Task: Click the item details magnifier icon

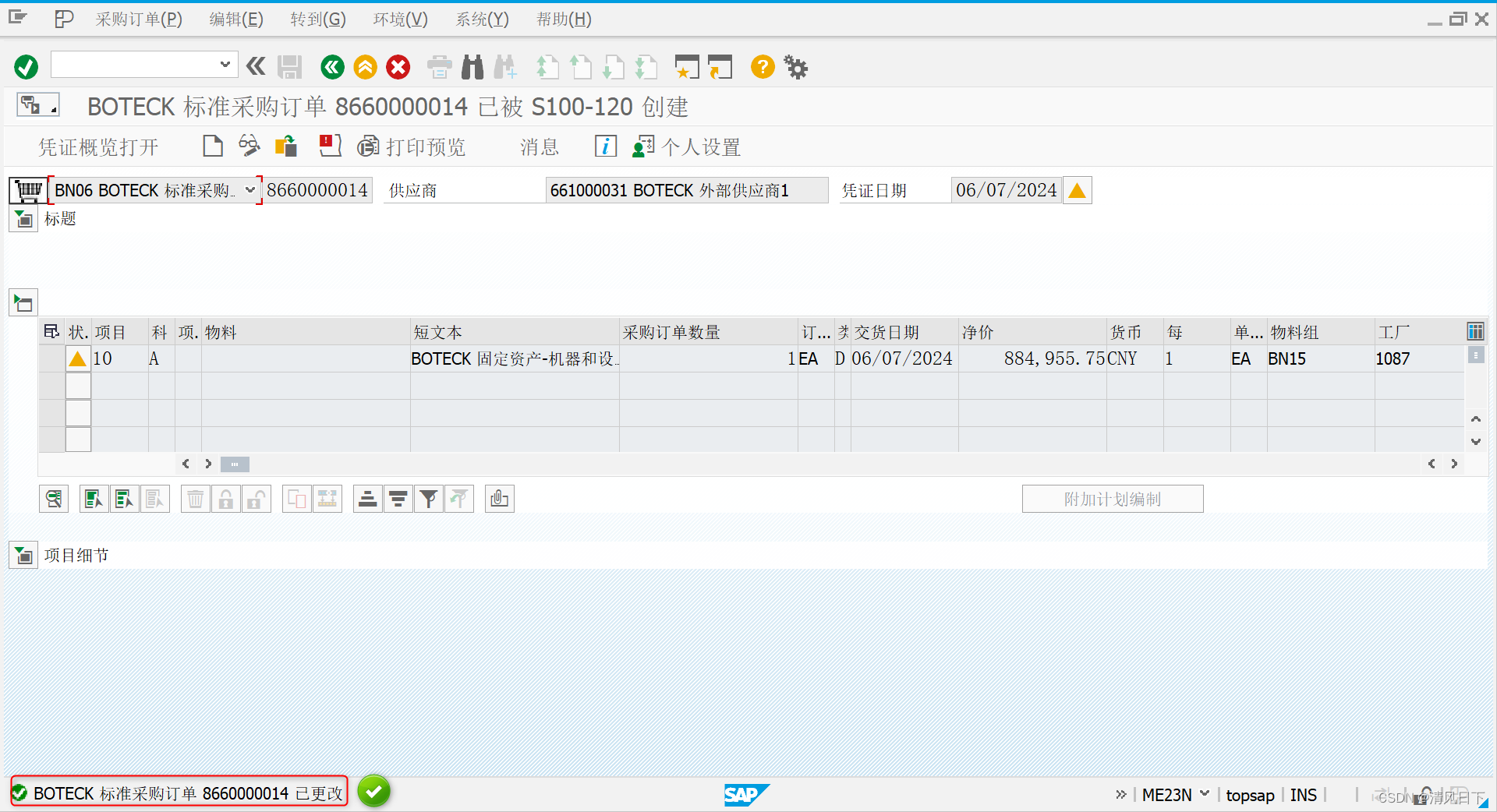Action: click(54, 499)
